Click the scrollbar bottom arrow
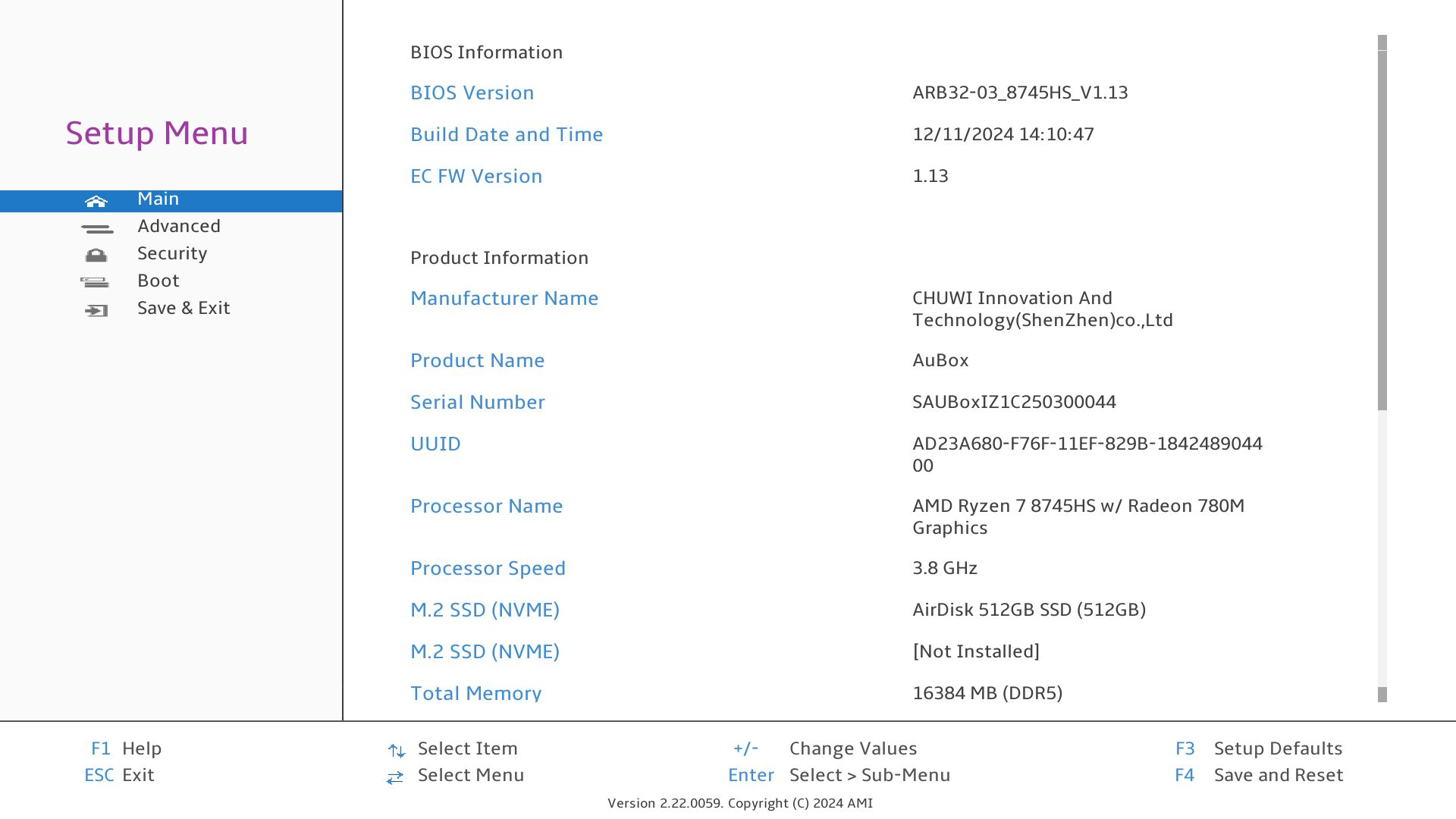The height and width of the screenshot is (819, 1456). (1382, 695)
